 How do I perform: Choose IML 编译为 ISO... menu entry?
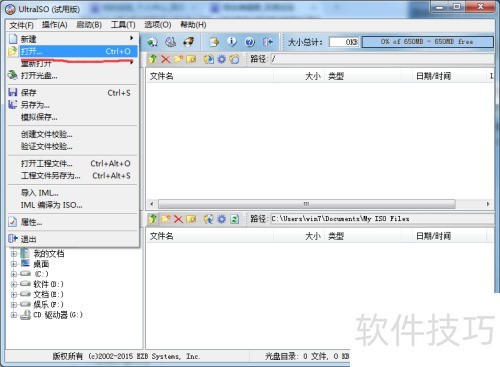tap(73, 205)
